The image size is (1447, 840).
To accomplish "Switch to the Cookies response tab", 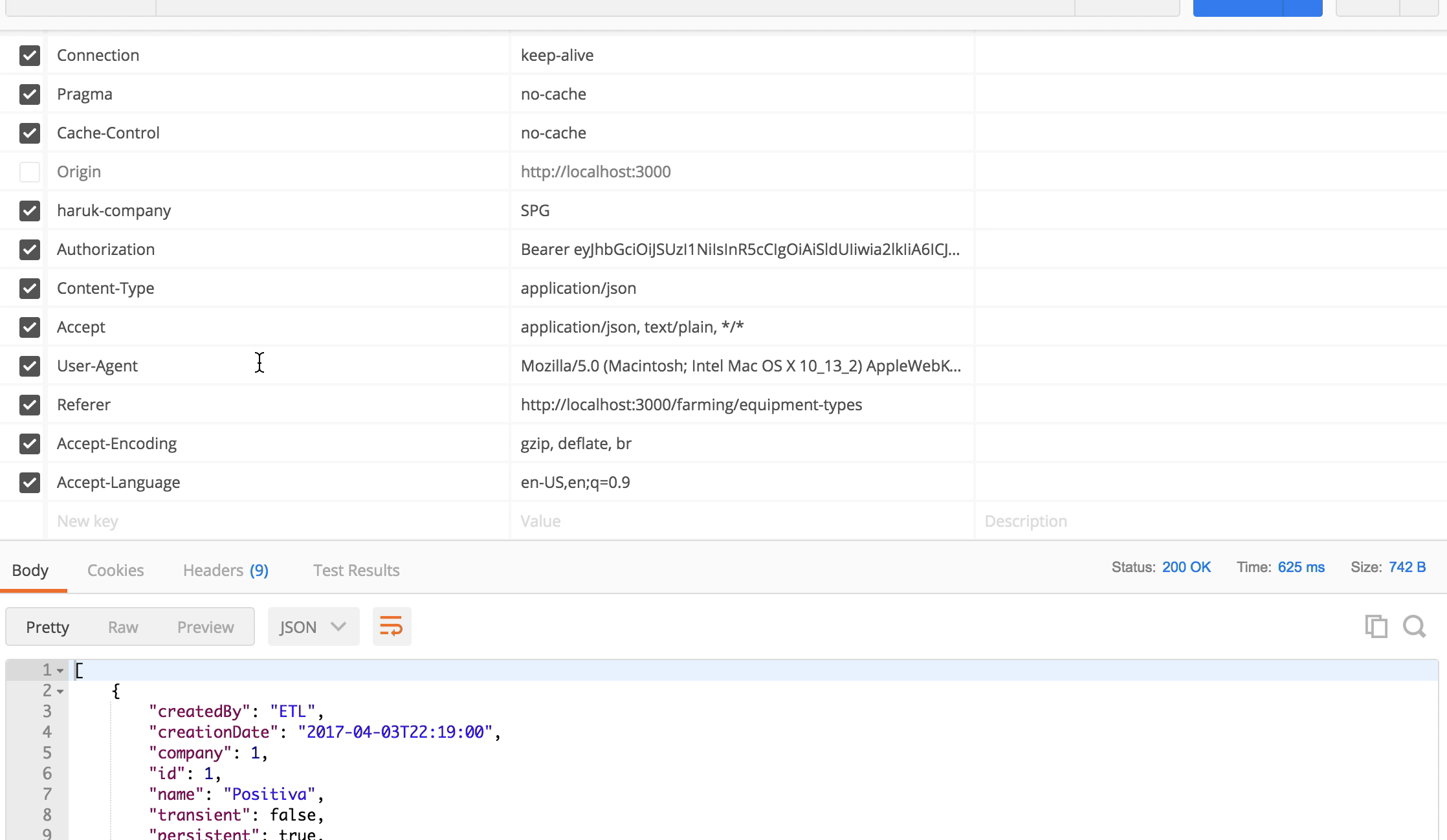I will [x=115, y=570].
